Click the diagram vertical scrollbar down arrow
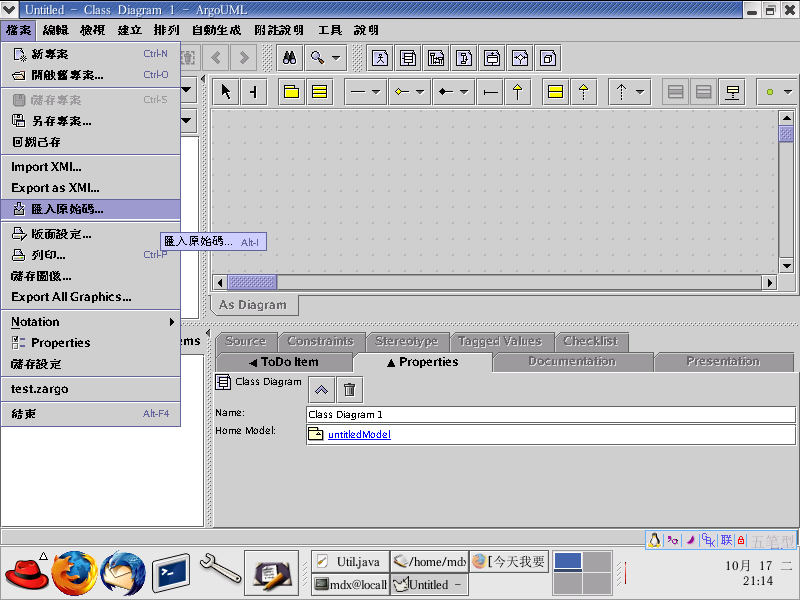Screen dimensions: 800x600 tap(786, 265)
